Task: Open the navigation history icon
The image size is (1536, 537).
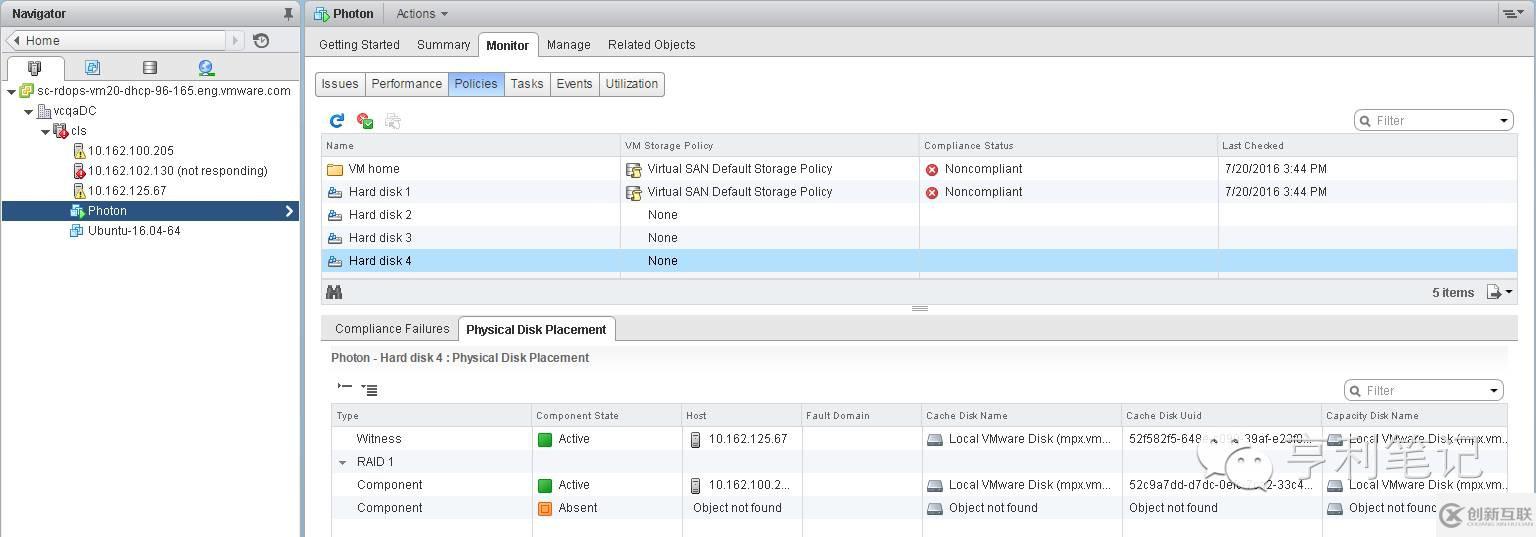Action: pyautogui.click(x=261, y=41)
